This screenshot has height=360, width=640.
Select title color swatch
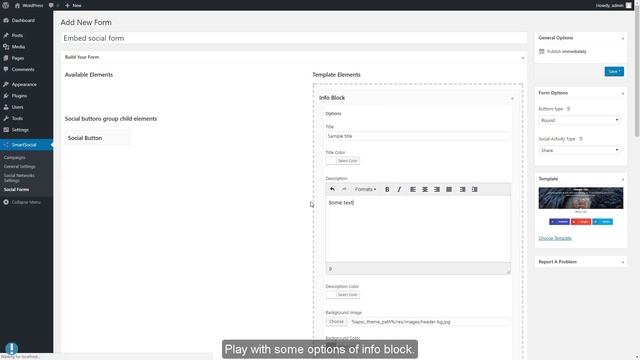click(342, 161)
